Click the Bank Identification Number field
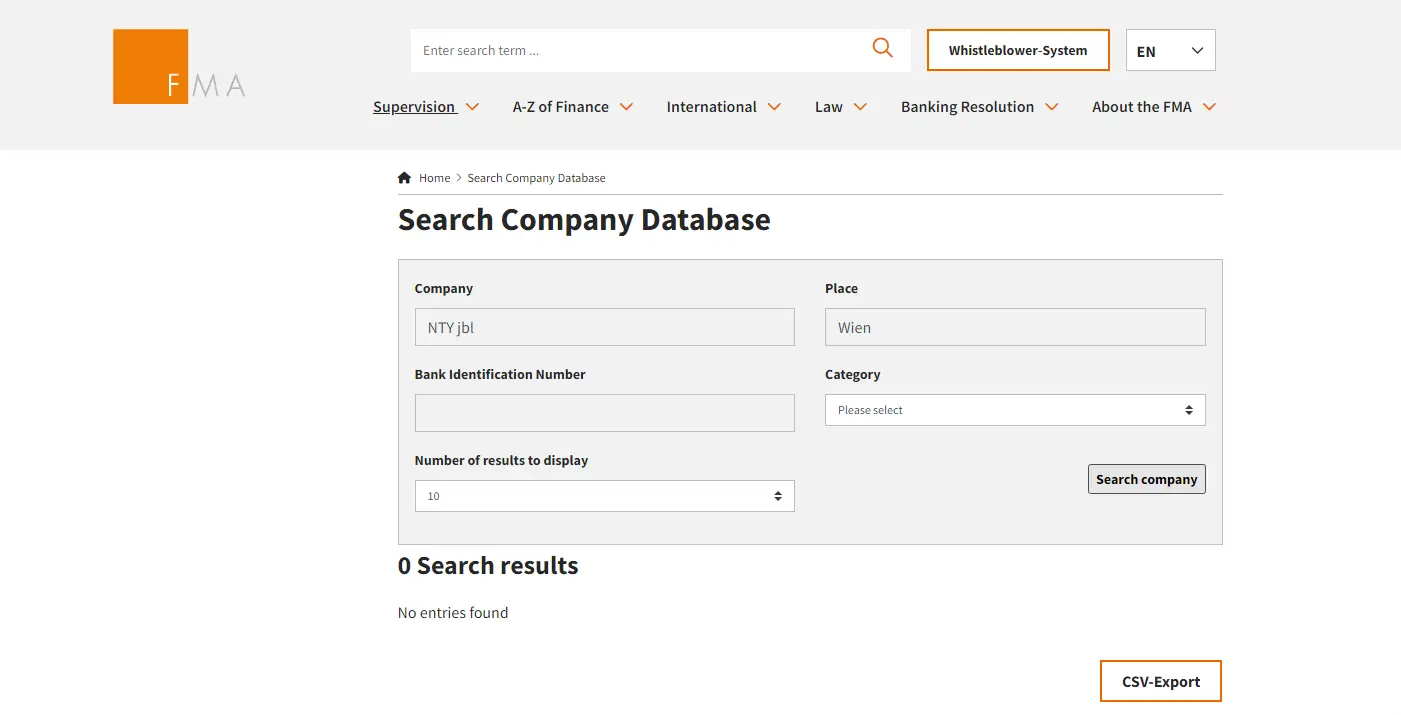This screenshot has width=1401, height=715. click(x=604, y=413)
